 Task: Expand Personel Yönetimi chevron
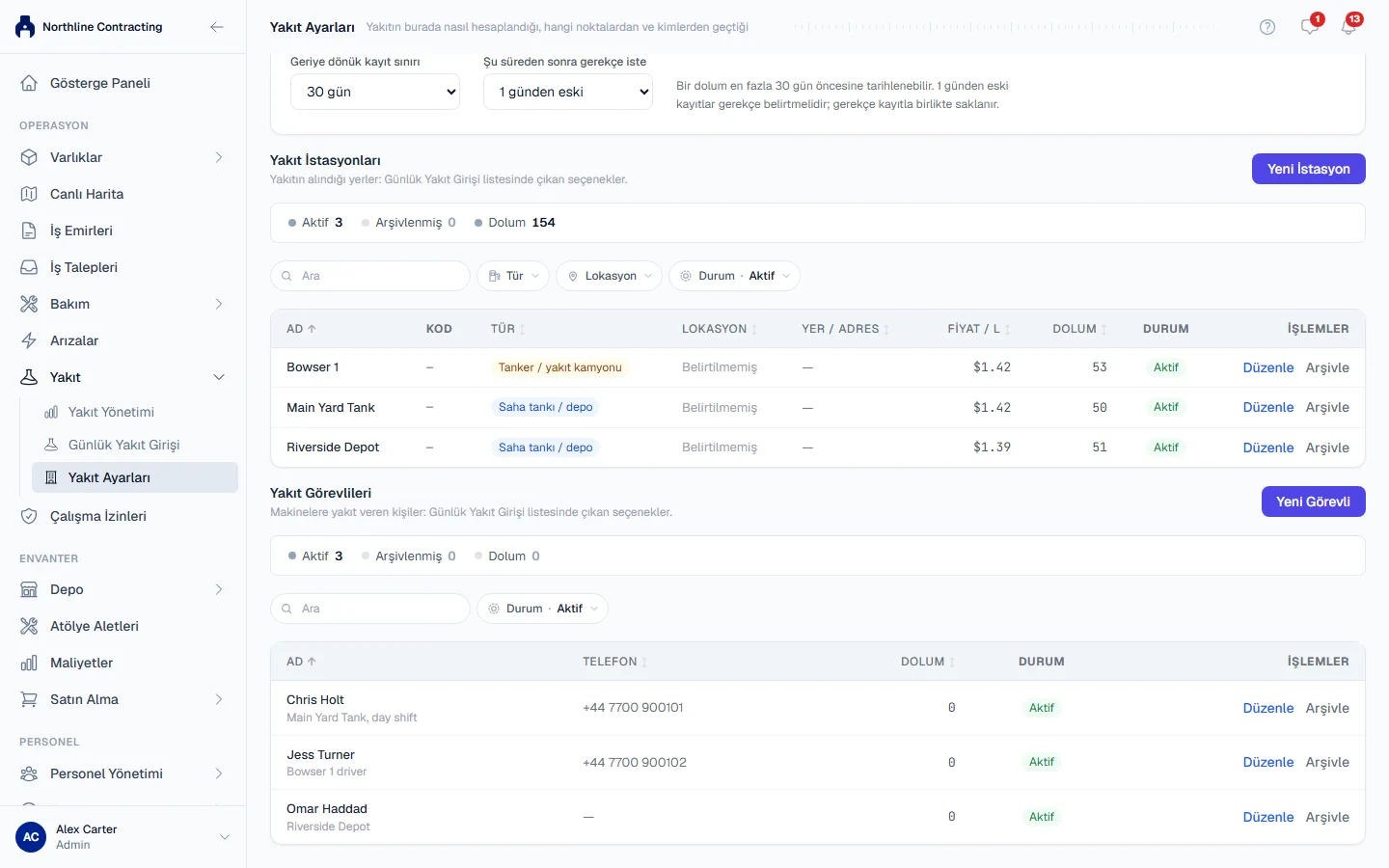(x=219, y=773)
